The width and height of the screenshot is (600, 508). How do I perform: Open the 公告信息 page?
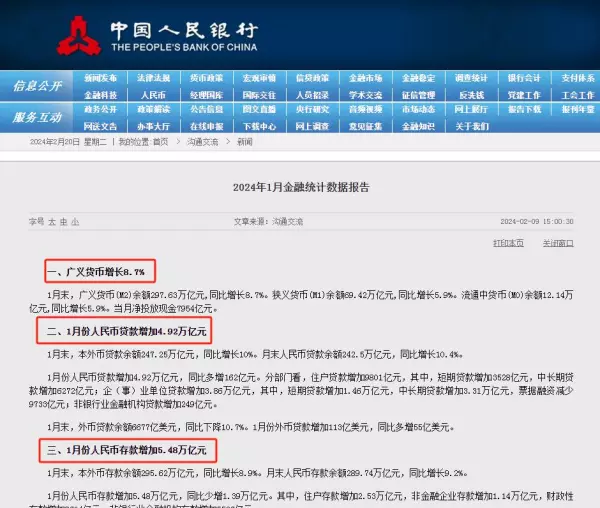pos(207,109)
